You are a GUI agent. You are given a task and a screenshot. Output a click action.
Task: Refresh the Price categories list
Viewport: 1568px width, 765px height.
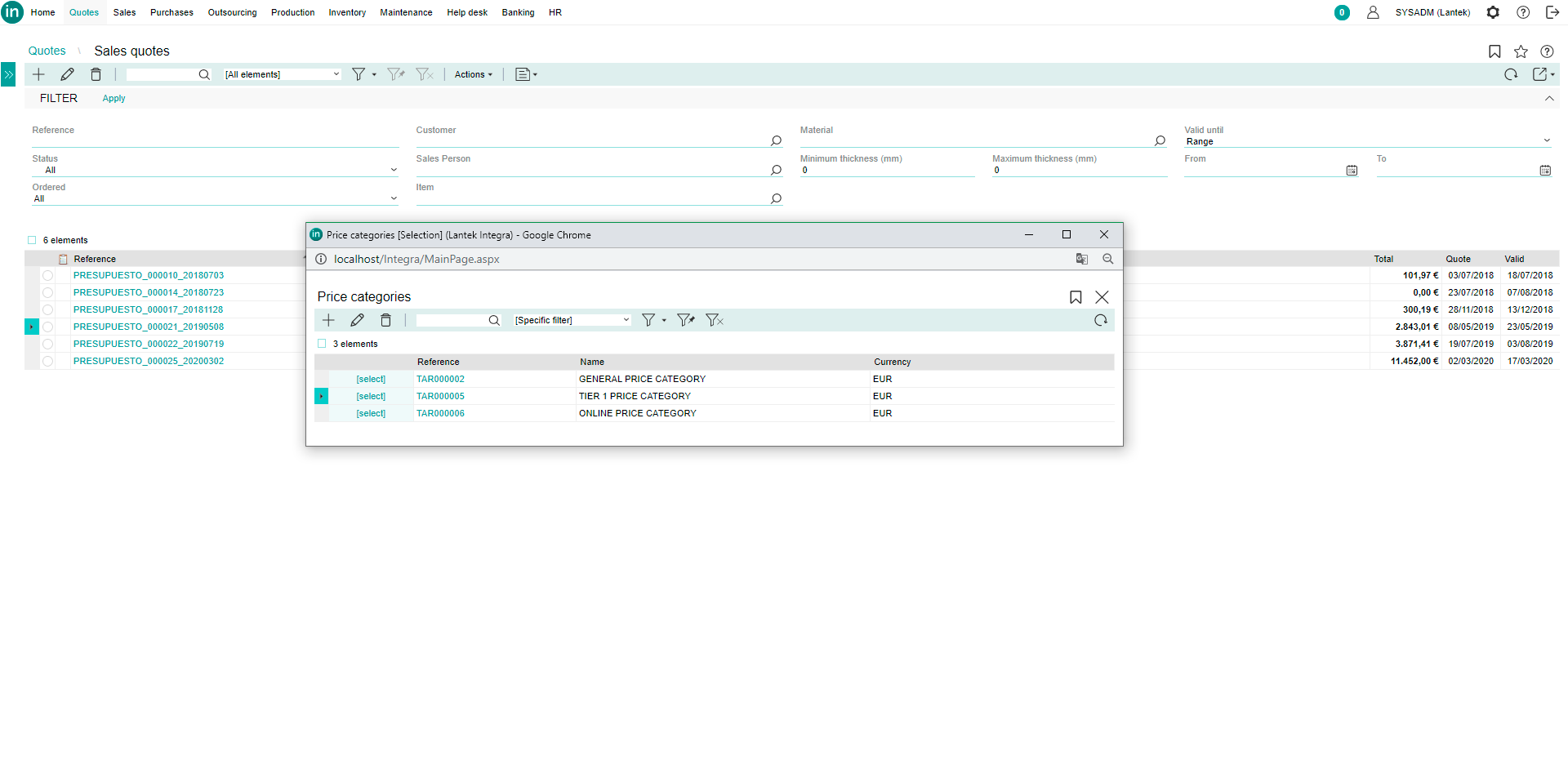(x=1101, y=320)
